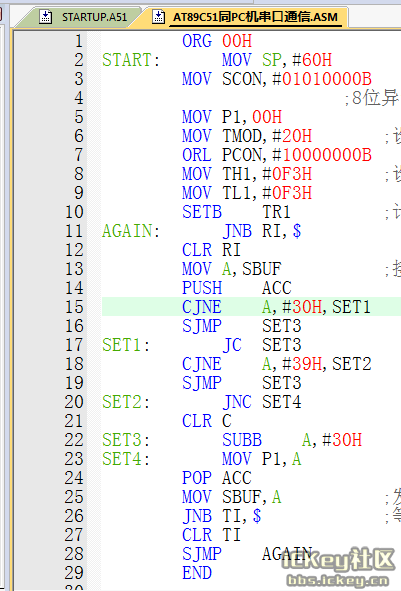Click line number 15 in the gutter
This screenshot has height=591, width=401.
point(74,307)
